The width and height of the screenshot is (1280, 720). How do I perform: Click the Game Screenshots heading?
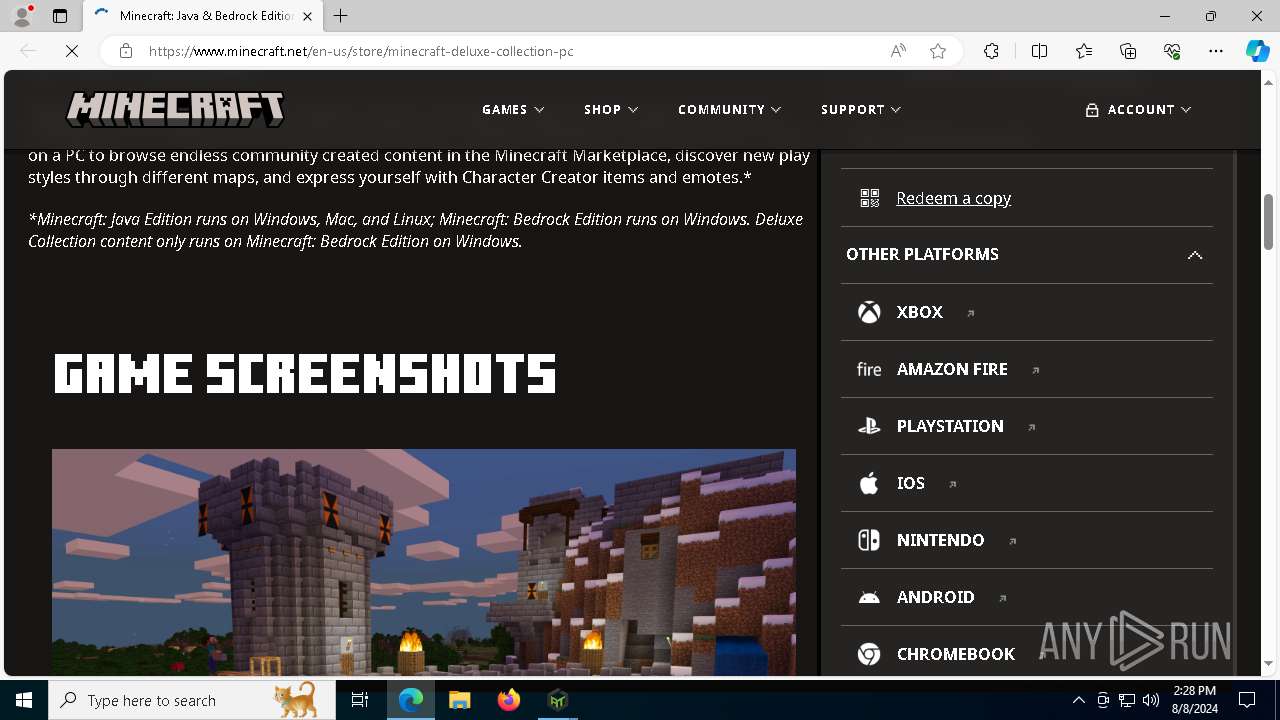coord(305,373)
